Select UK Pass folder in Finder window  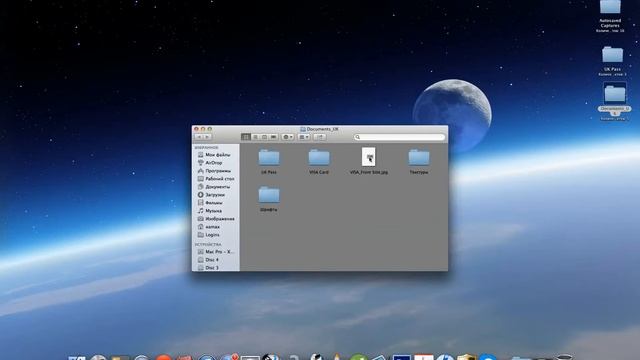(x=269, y=158)
